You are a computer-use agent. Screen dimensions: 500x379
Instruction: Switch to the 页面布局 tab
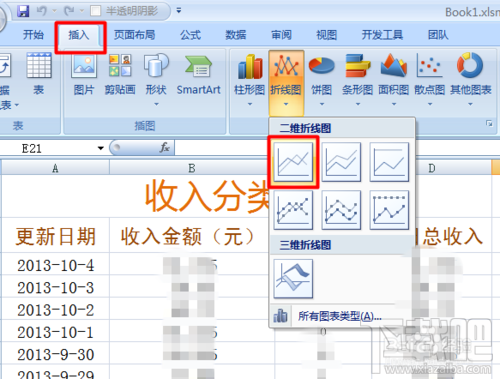point(134,35)
